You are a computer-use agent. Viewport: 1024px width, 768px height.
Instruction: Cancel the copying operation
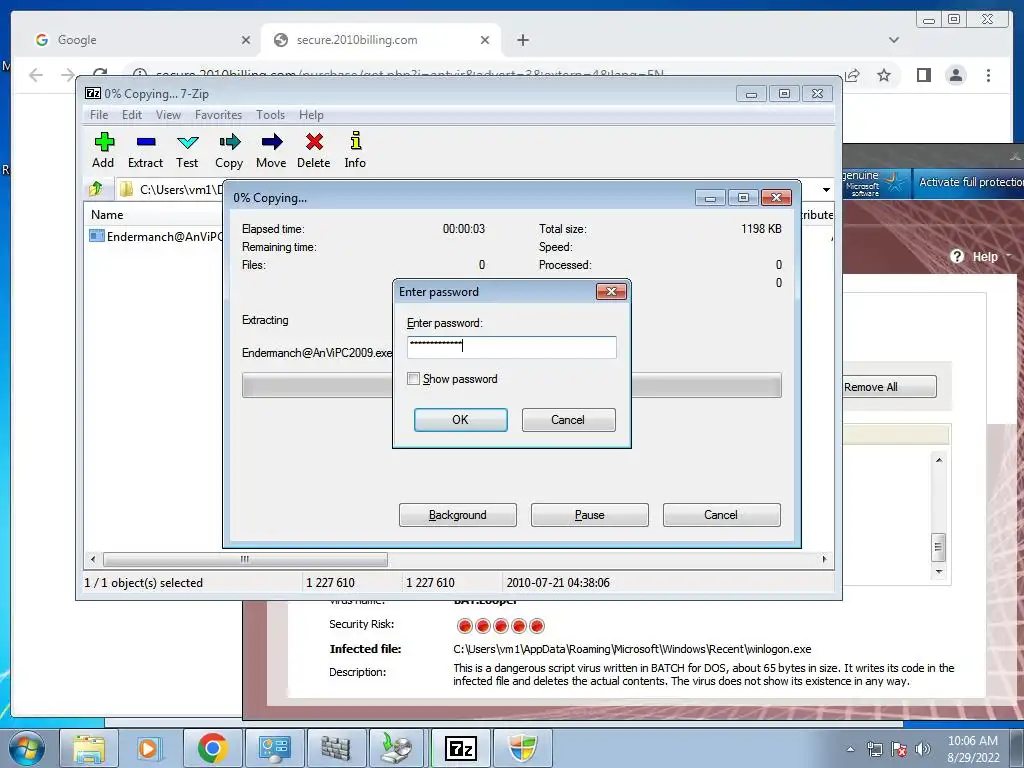pyautogui.click(x=722, y=515)
